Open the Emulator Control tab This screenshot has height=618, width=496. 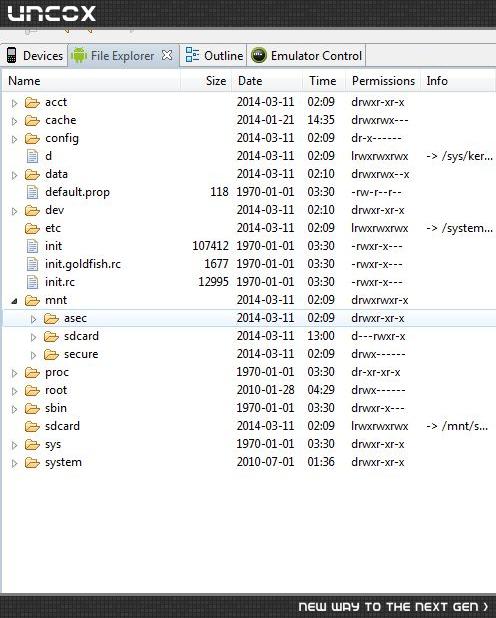306,56
